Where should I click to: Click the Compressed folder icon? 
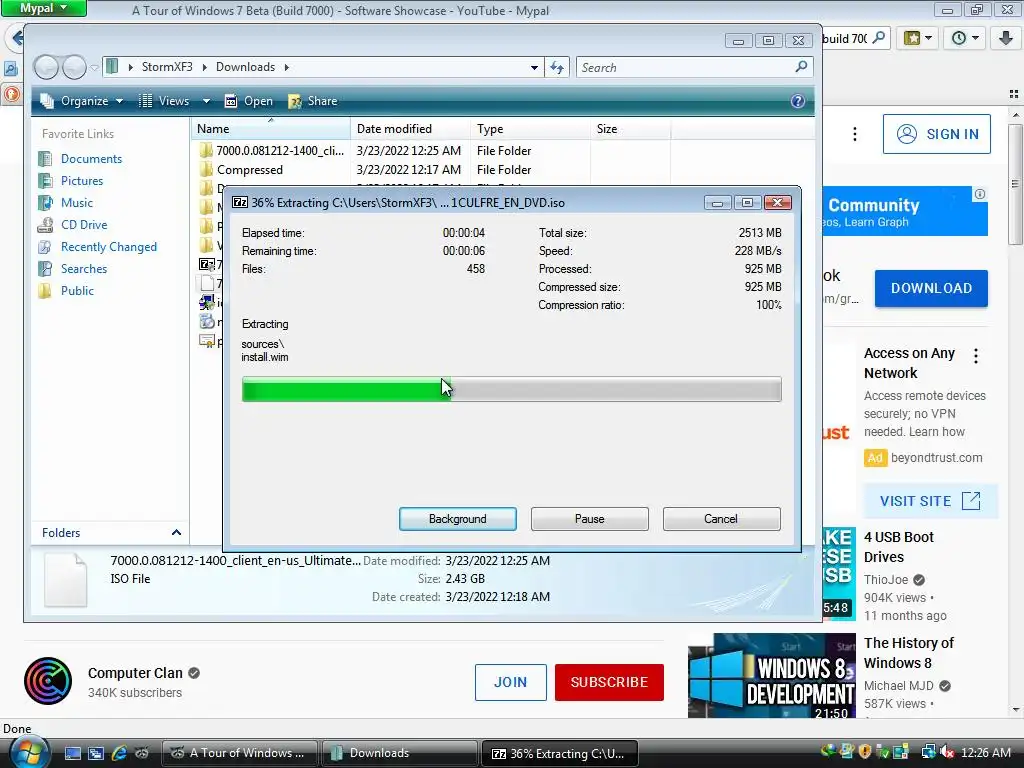coord(206,170)
